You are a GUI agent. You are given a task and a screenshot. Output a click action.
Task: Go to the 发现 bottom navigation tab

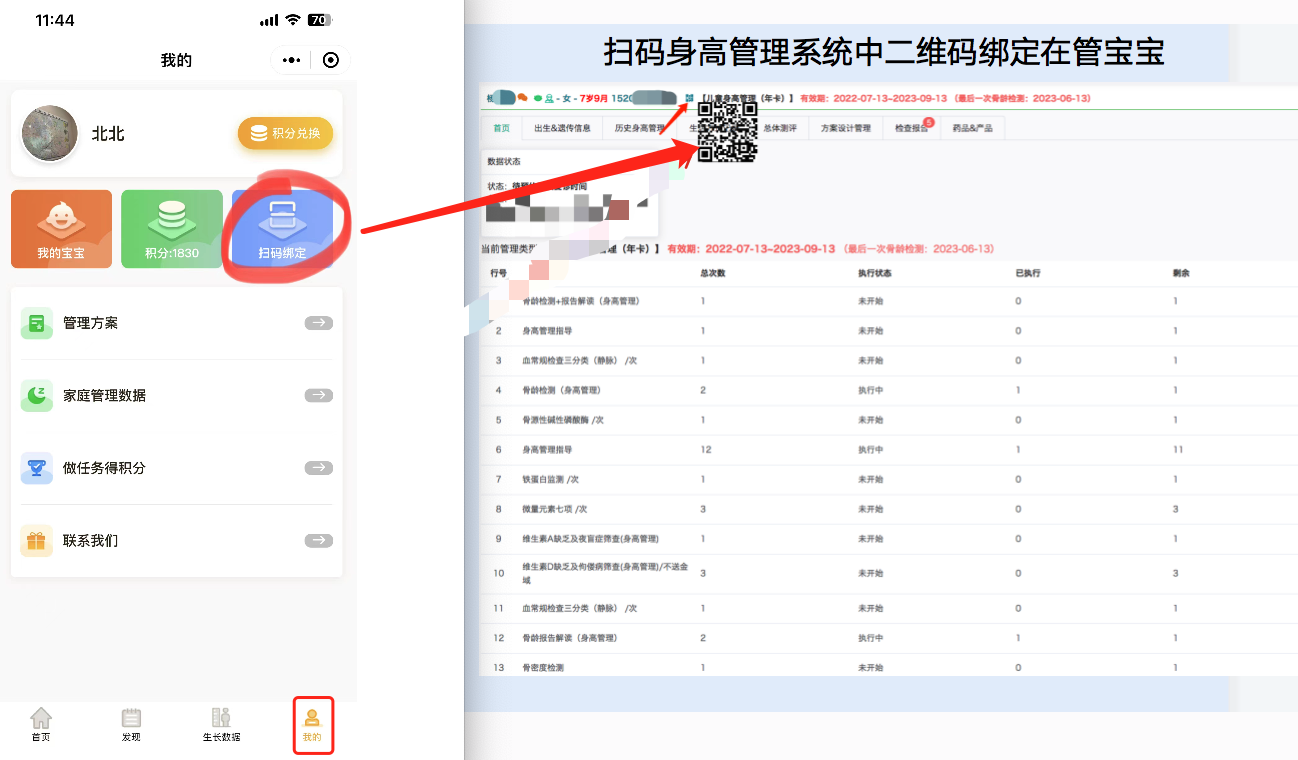tap(131, 725)
